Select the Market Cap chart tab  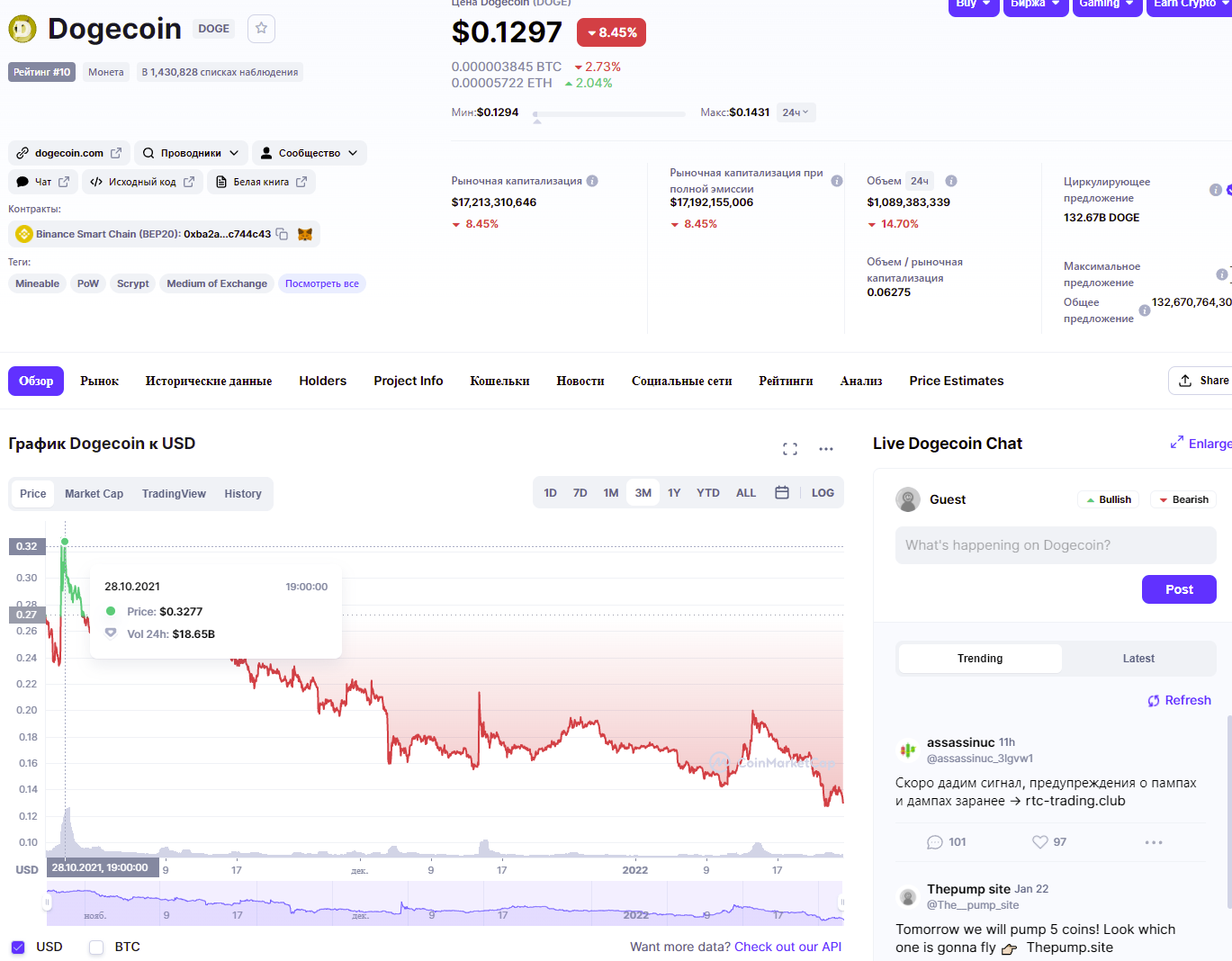94,494
